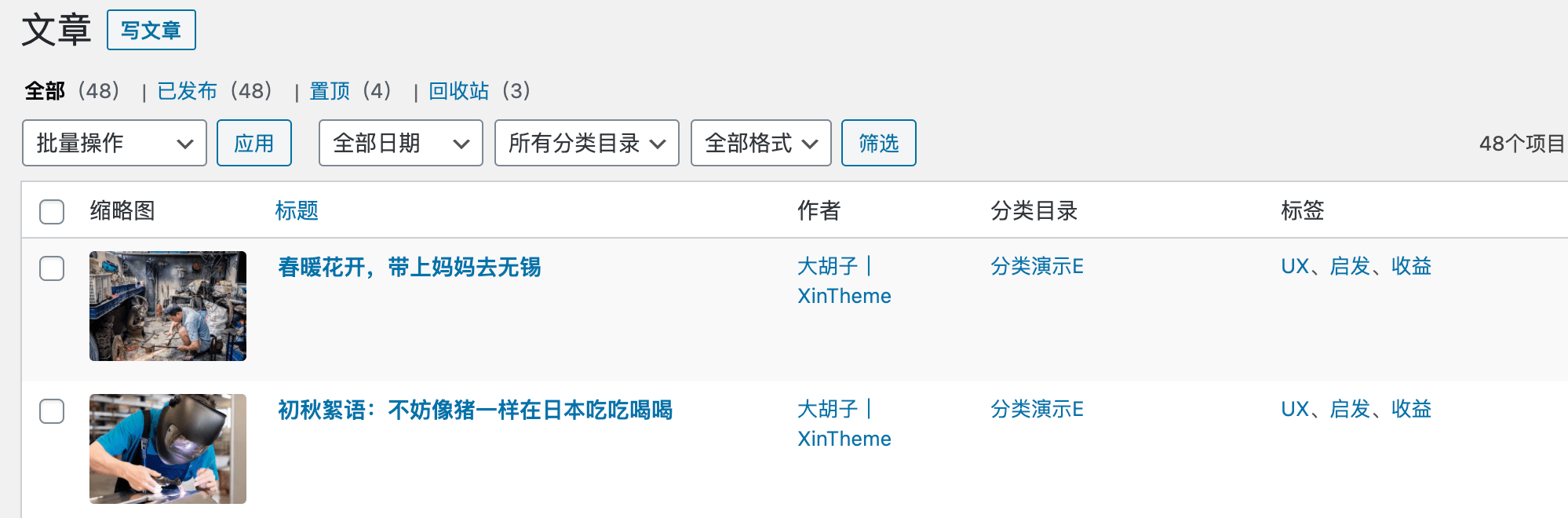The image size is (1568, 518).
Task: Sort posts by the 标题 column
Action: click(x=297, y=210)
